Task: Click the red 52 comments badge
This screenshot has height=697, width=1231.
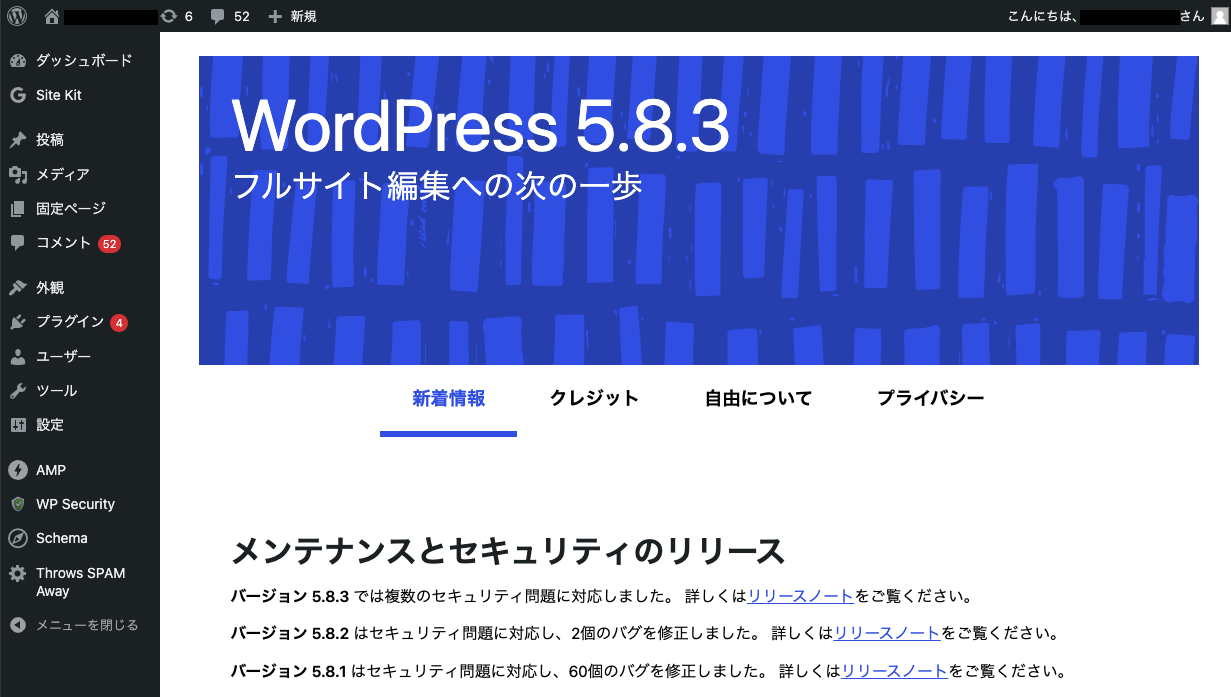Action: click(109, 244)
